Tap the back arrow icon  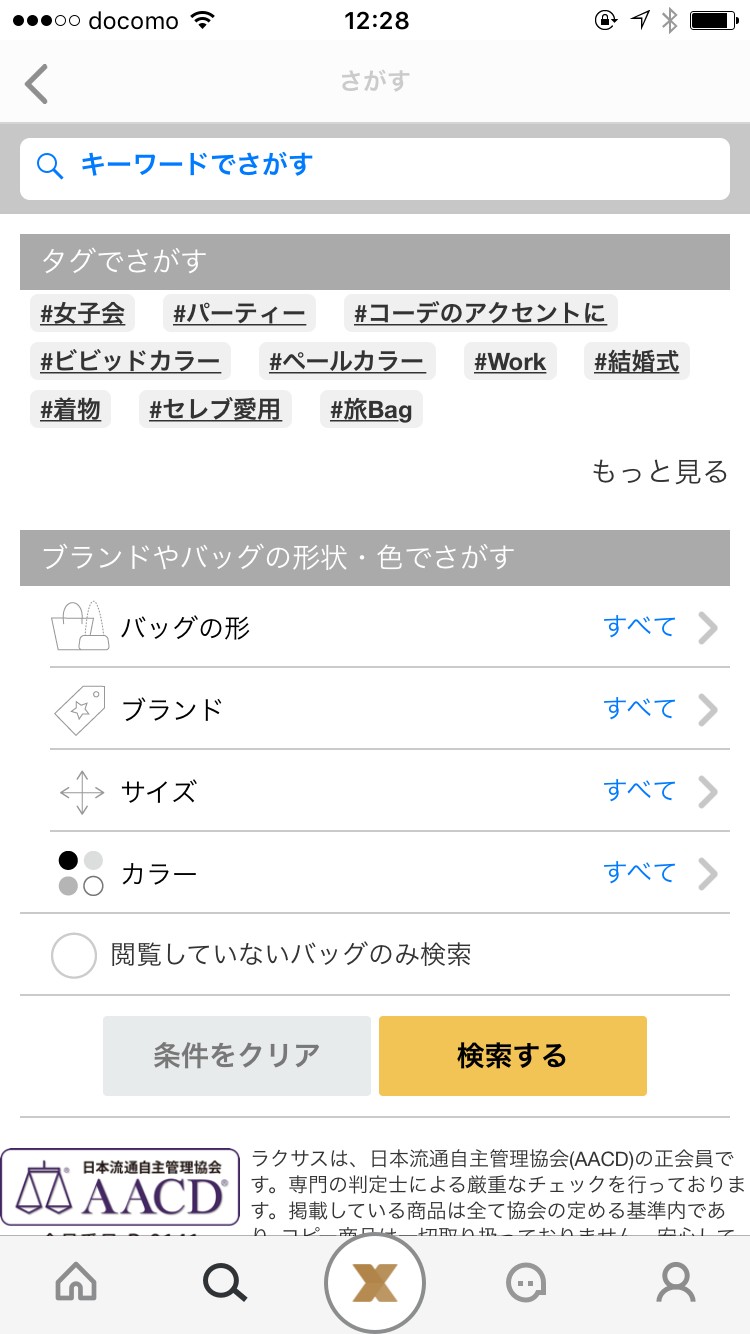tap(37, 83)
